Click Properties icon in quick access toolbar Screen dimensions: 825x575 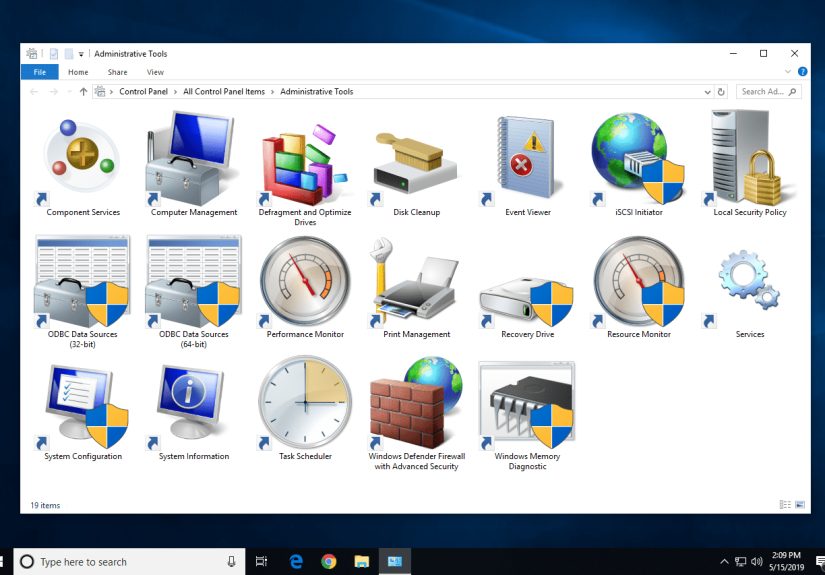pos(54,54)
